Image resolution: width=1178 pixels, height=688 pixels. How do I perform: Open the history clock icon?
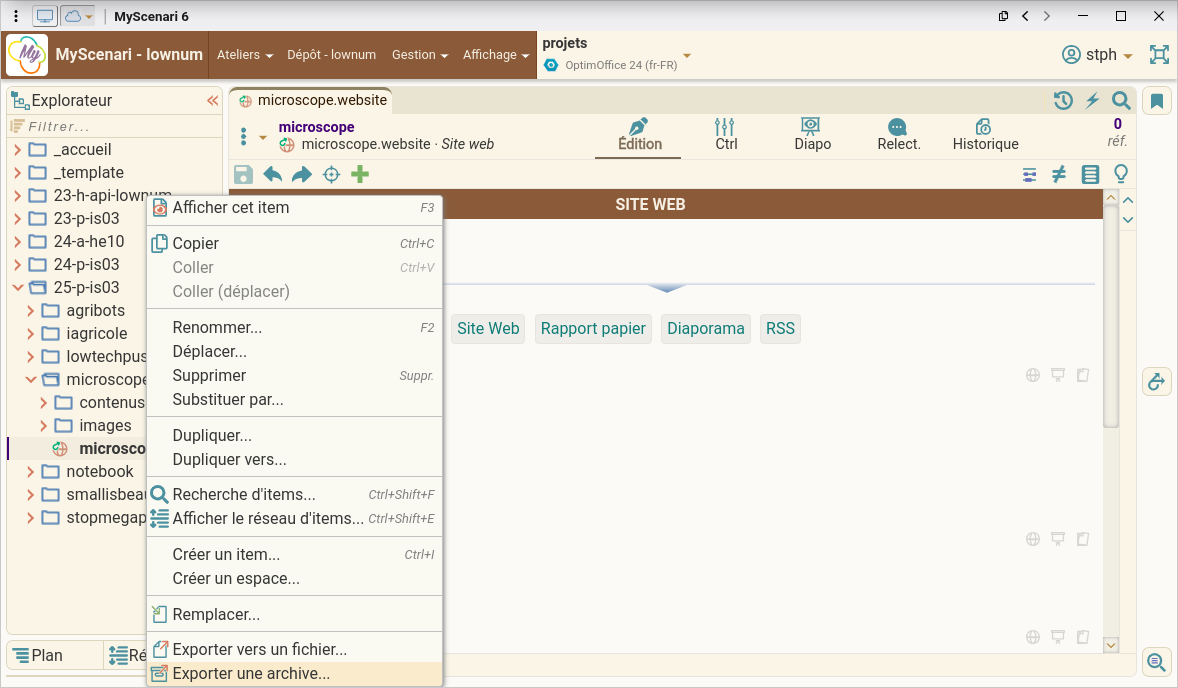coord(1063,100)
